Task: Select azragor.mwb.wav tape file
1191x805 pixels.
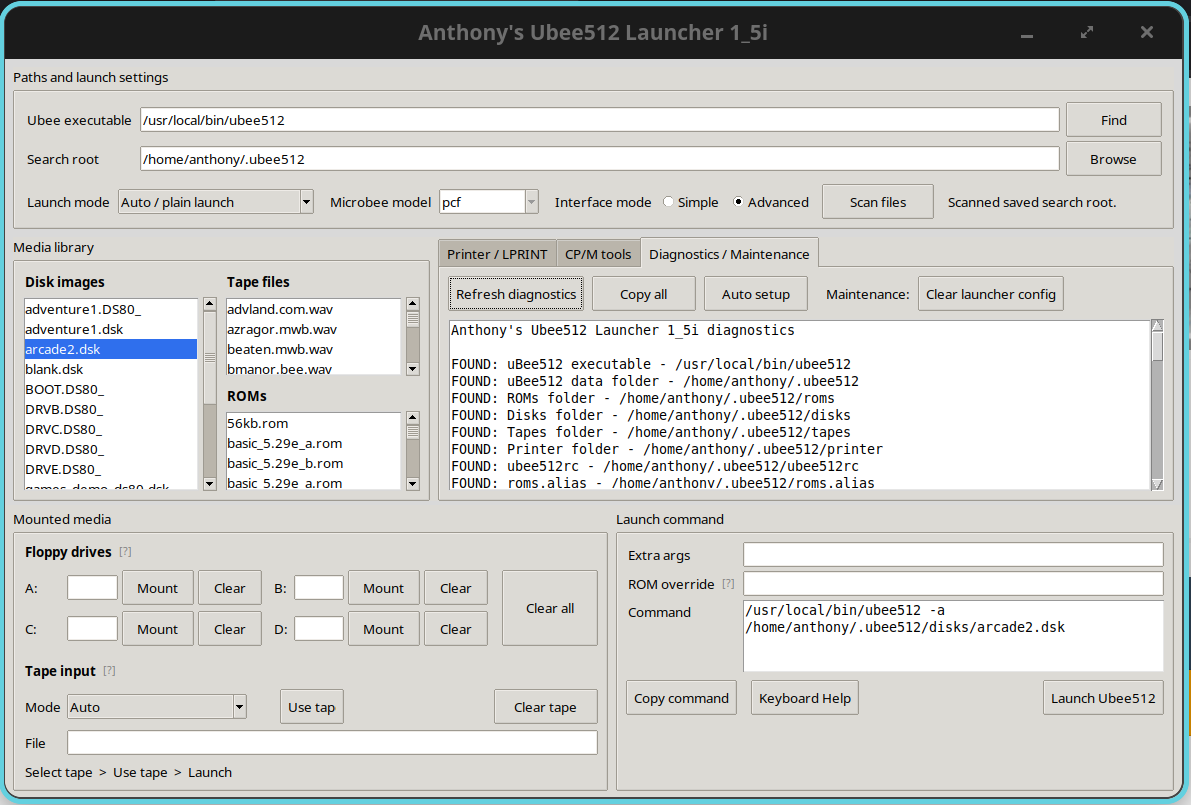Action: [x=313, y=330]
